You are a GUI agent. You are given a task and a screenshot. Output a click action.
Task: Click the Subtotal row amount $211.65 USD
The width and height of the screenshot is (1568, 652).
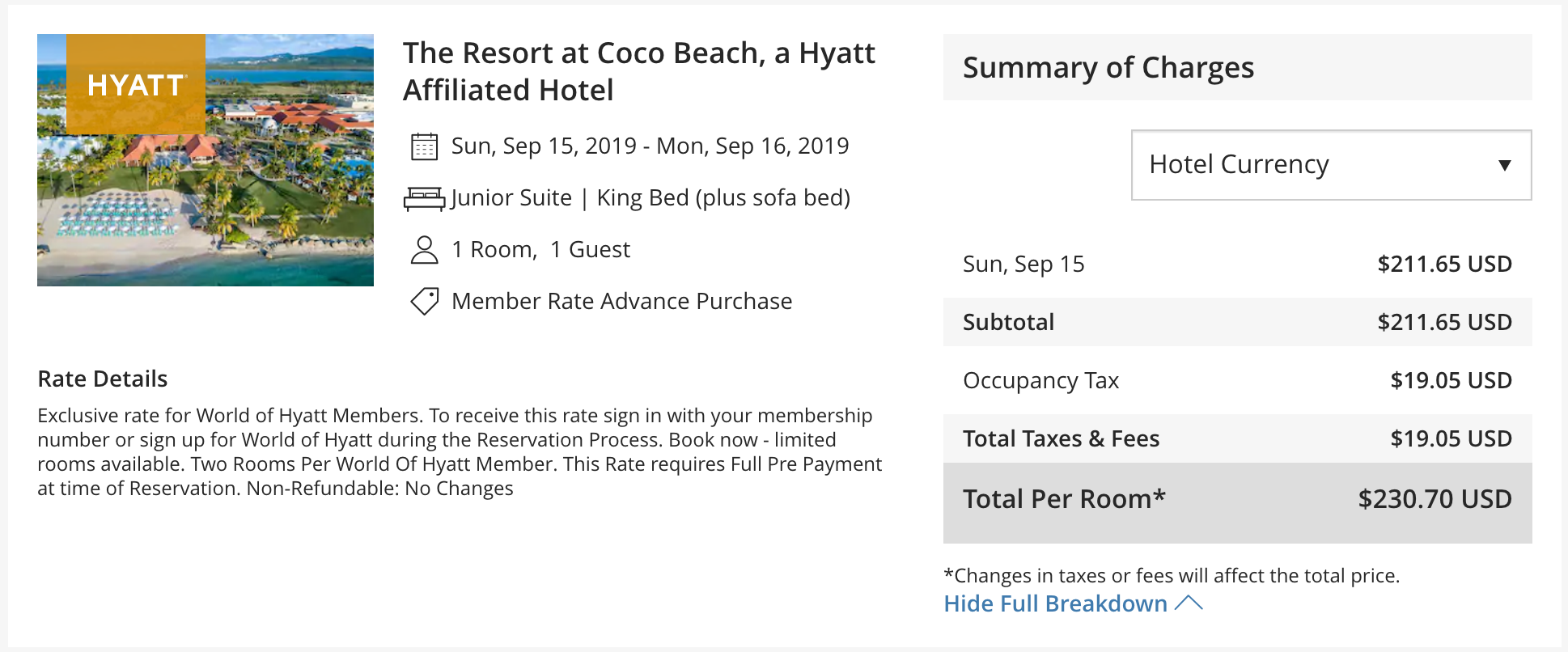[1444, 322]
